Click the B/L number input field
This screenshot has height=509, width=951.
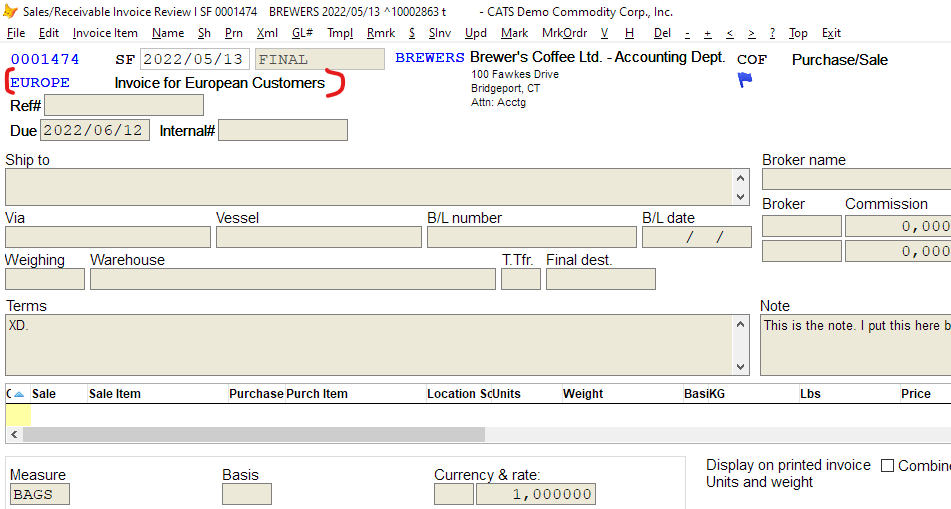pyautogui.click(x=532, y=237)
